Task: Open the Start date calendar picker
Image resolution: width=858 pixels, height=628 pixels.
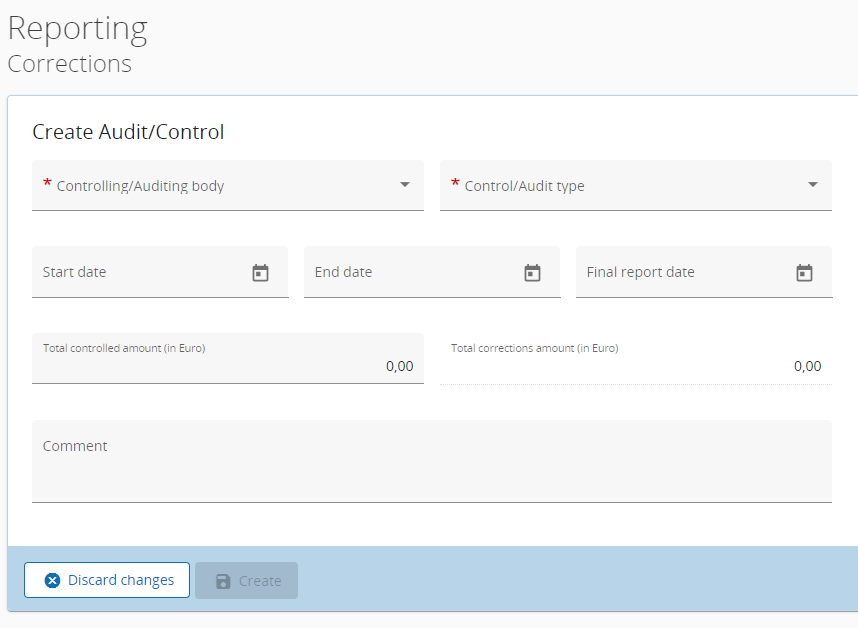Action: (260, 273)
